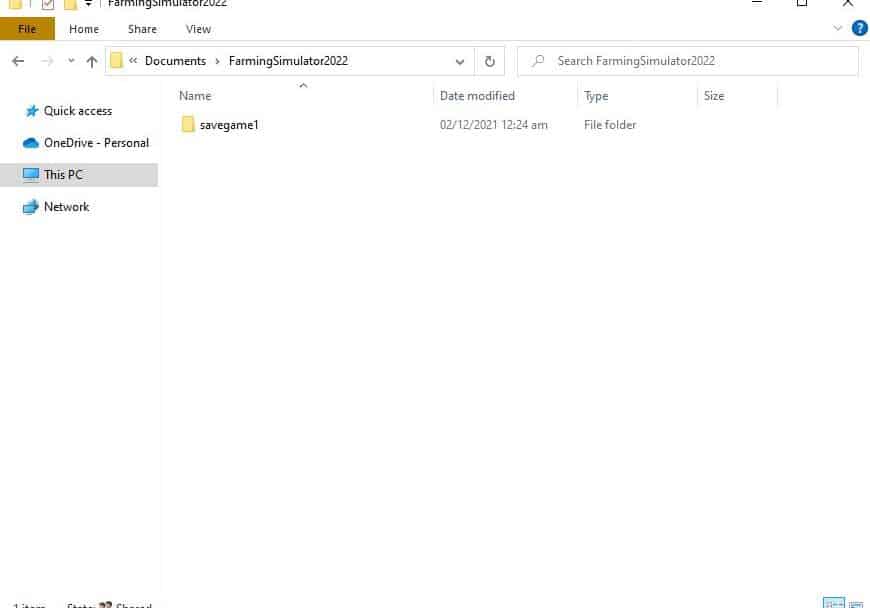Navigate to Documents in the address bar

175,61
